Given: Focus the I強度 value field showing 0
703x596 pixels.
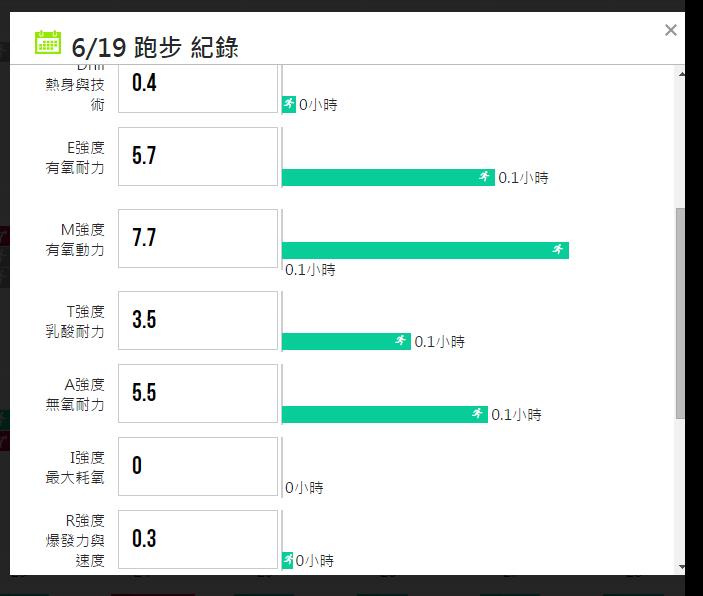Looking at the screenshot, I should pyautogui.click(x=198, y=466).
